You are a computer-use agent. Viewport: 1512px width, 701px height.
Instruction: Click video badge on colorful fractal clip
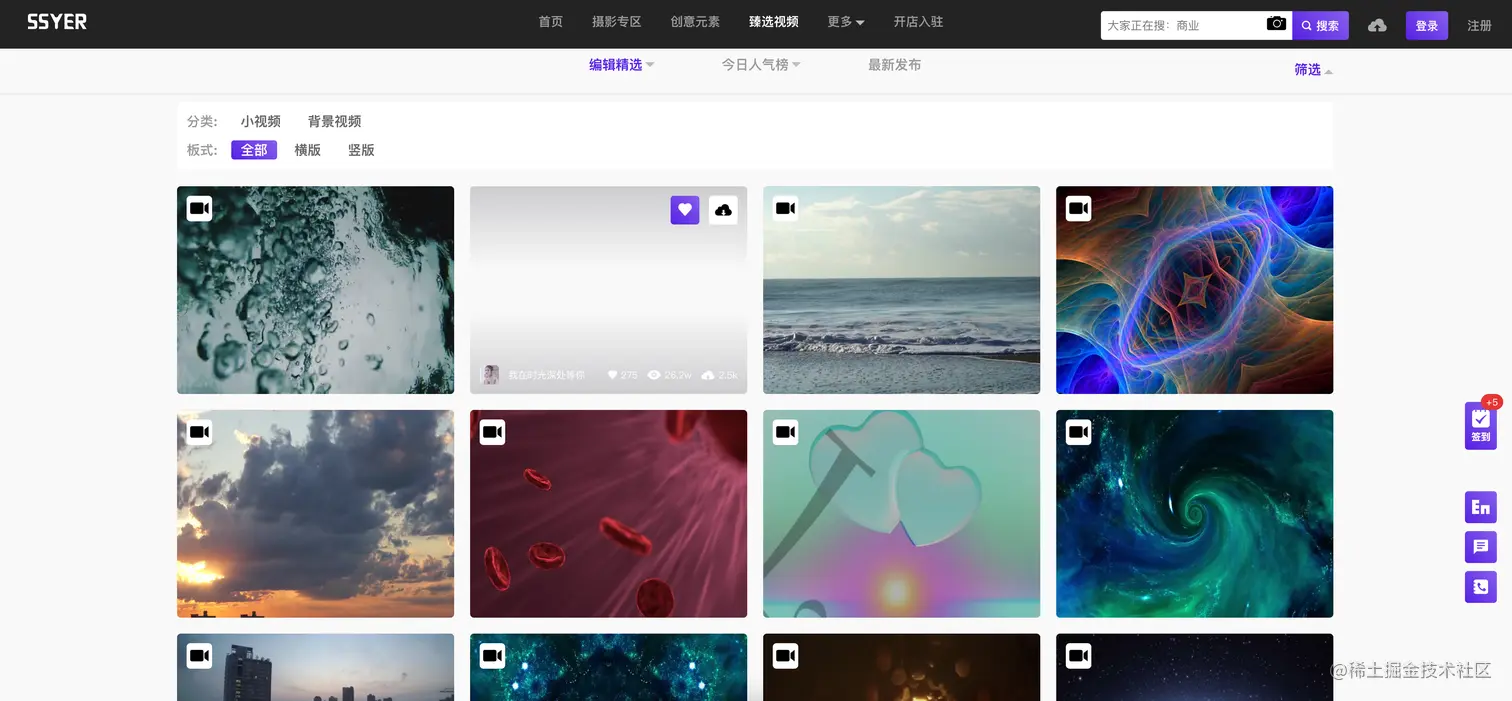pos(1079,208)
